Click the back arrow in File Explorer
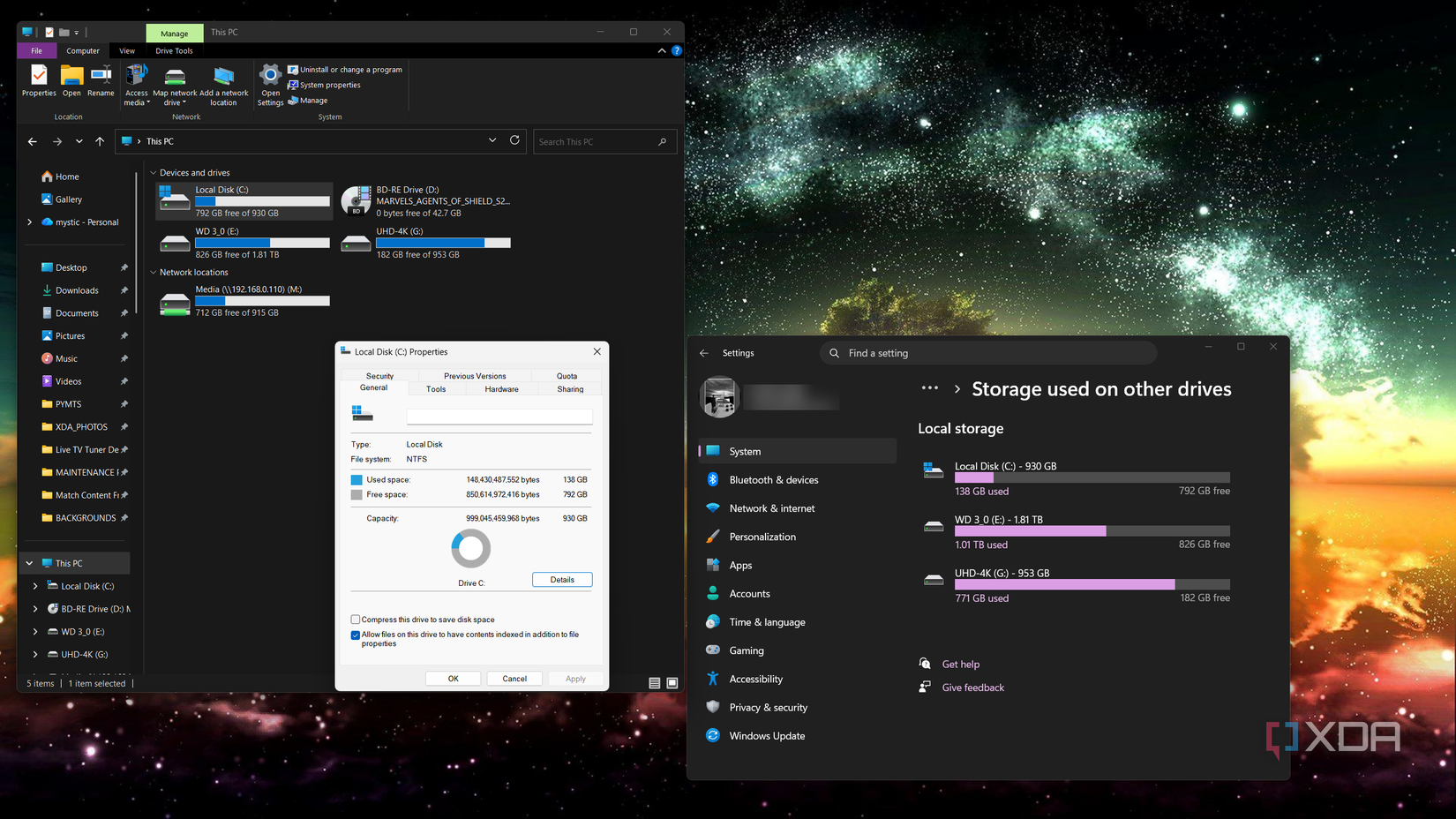 point(33,141)
